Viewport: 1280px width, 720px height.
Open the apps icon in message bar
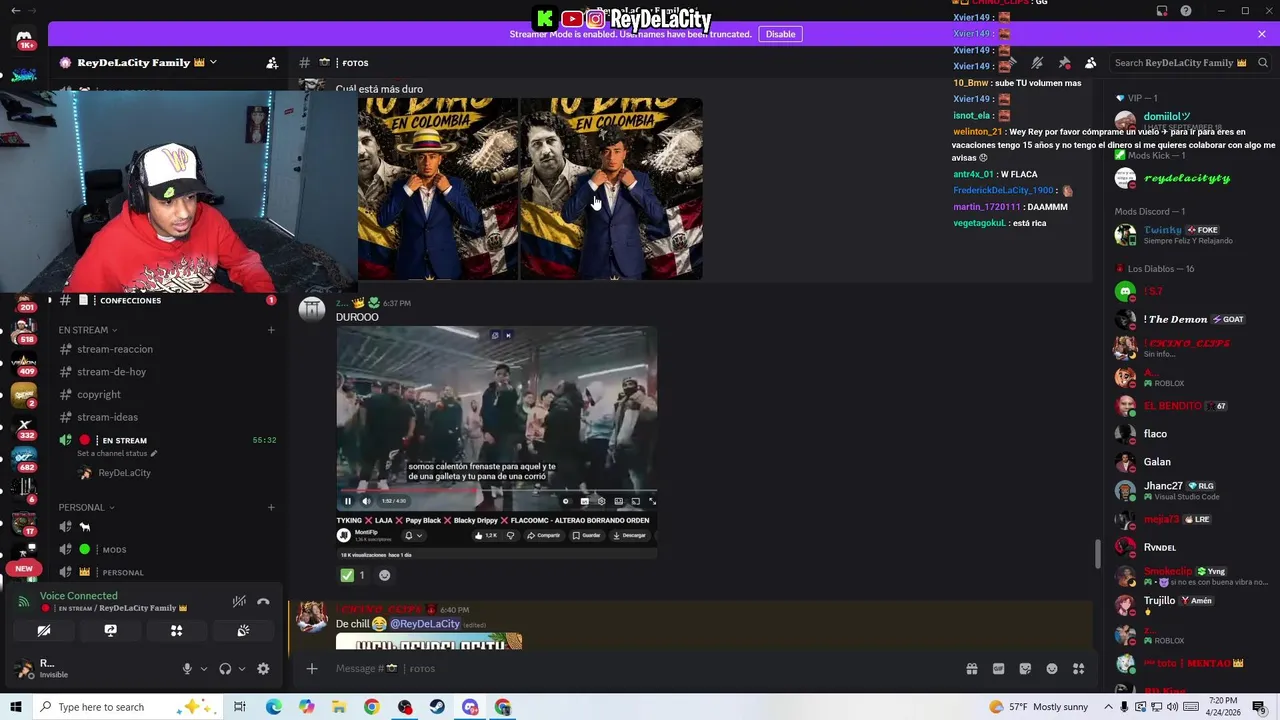tap(1079, 669)
